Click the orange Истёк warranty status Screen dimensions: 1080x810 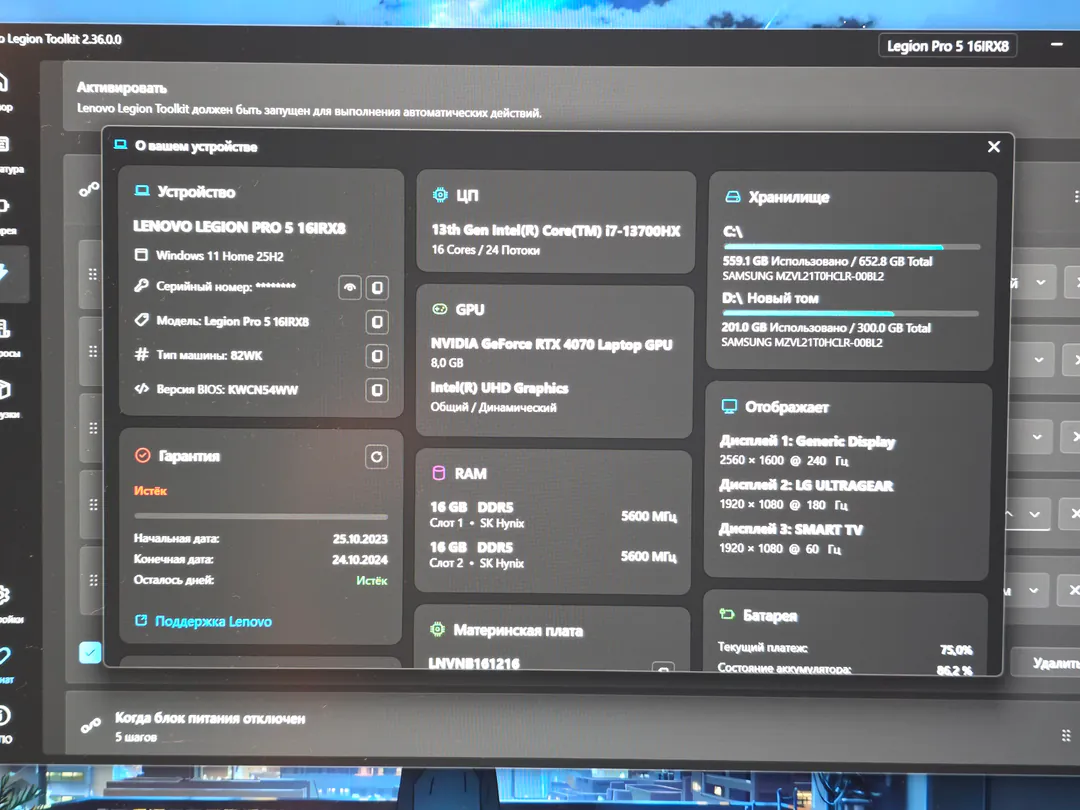click(x=150, y=490)
